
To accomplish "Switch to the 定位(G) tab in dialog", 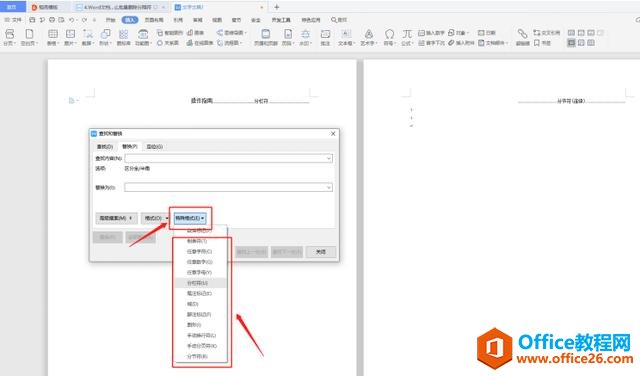I will pyautogui.click(x=155, y=146).
